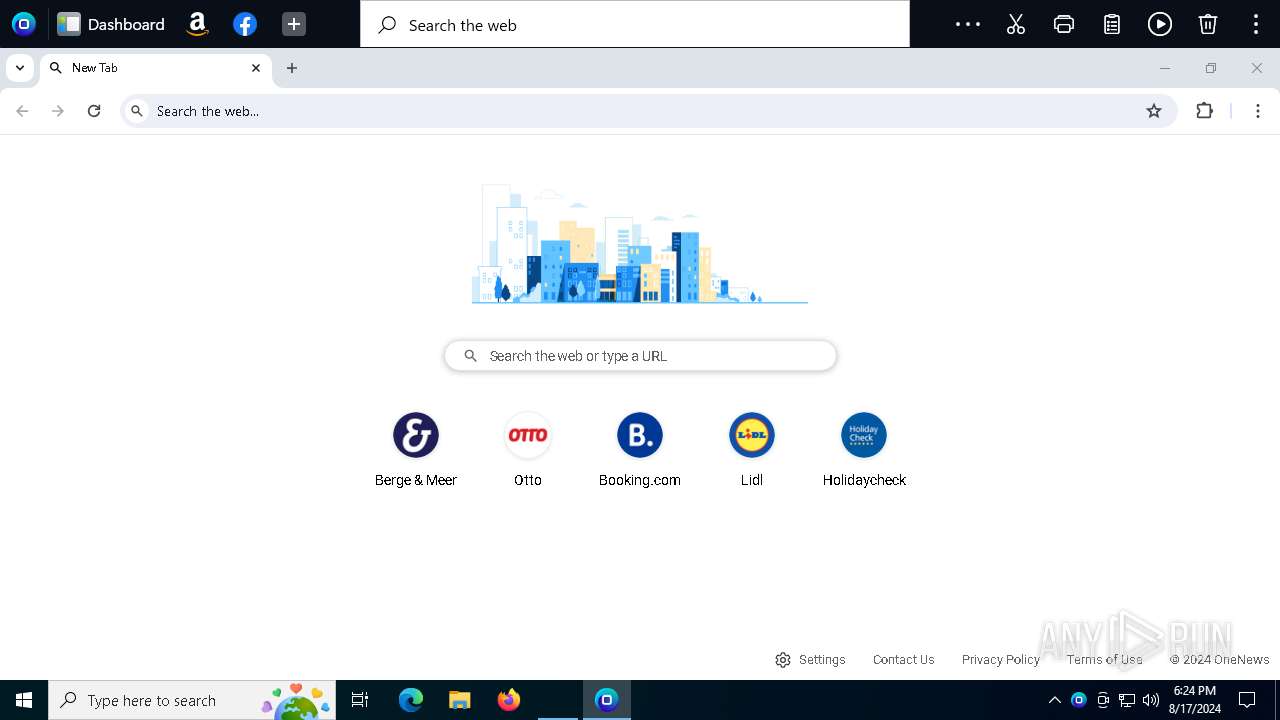Select the New Tab tab
Viewport: 1280px width, 720px height.
click(x=155, y=68)
